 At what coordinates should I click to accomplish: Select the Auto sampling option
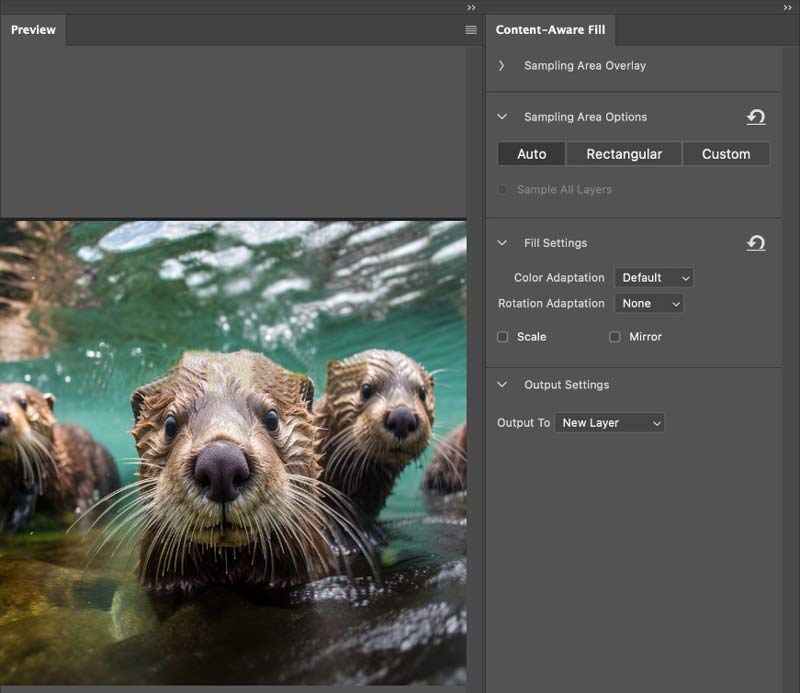pos(532,154)
